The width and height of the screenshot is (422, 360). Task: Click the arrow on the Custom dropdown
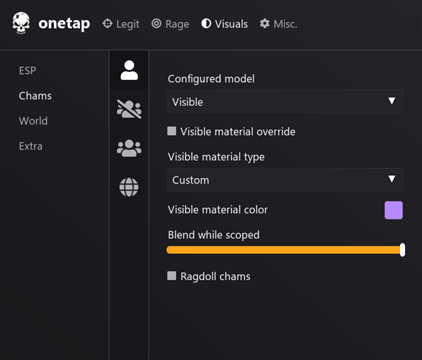392,179
